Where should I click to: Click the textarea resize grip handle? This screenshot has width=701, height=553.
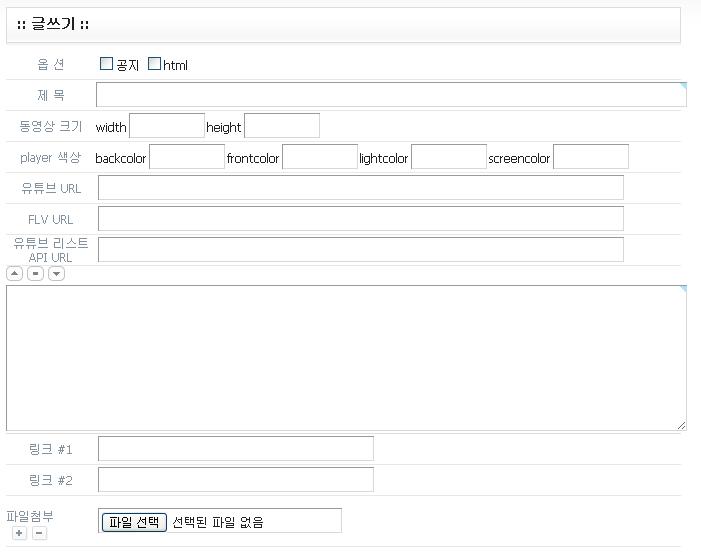pos(681,426)
